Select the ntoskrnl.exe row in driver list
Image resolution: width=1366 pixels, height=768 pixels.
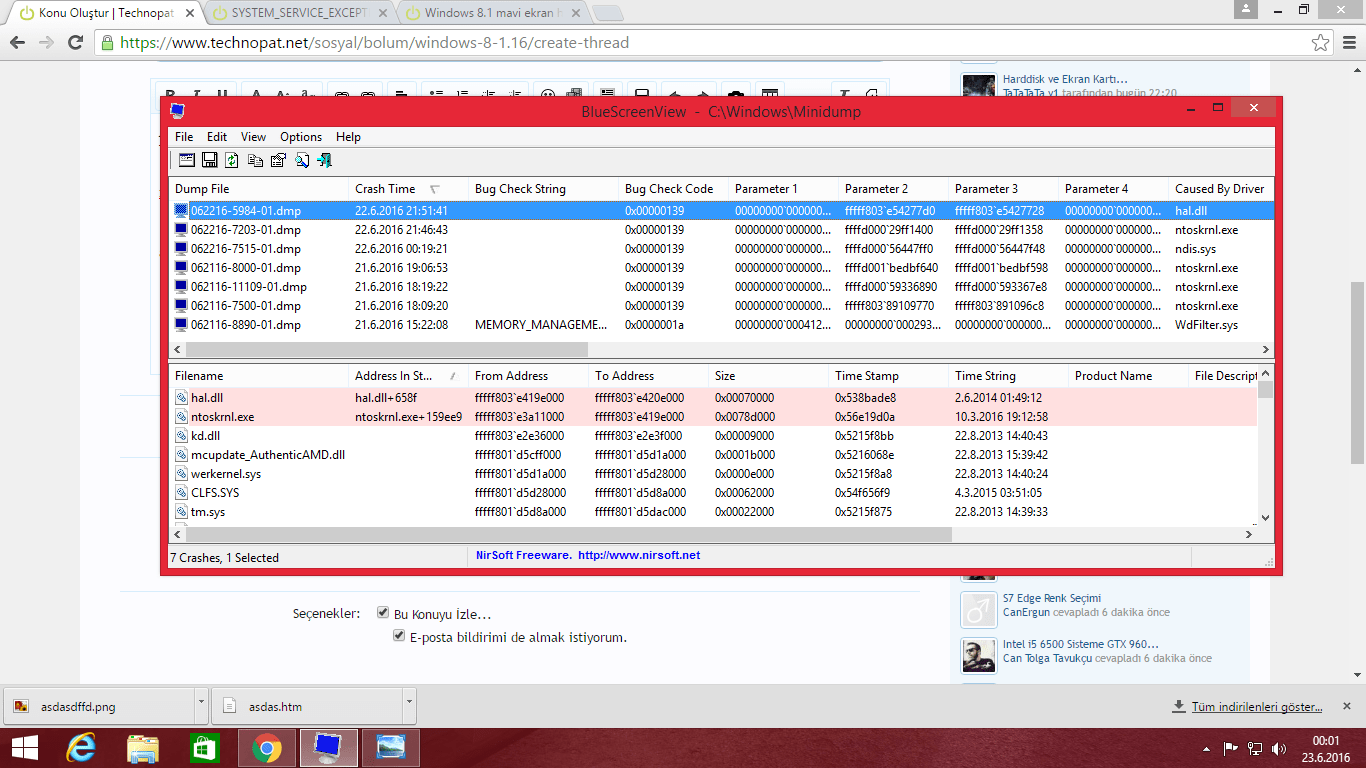tap(714, 417)
